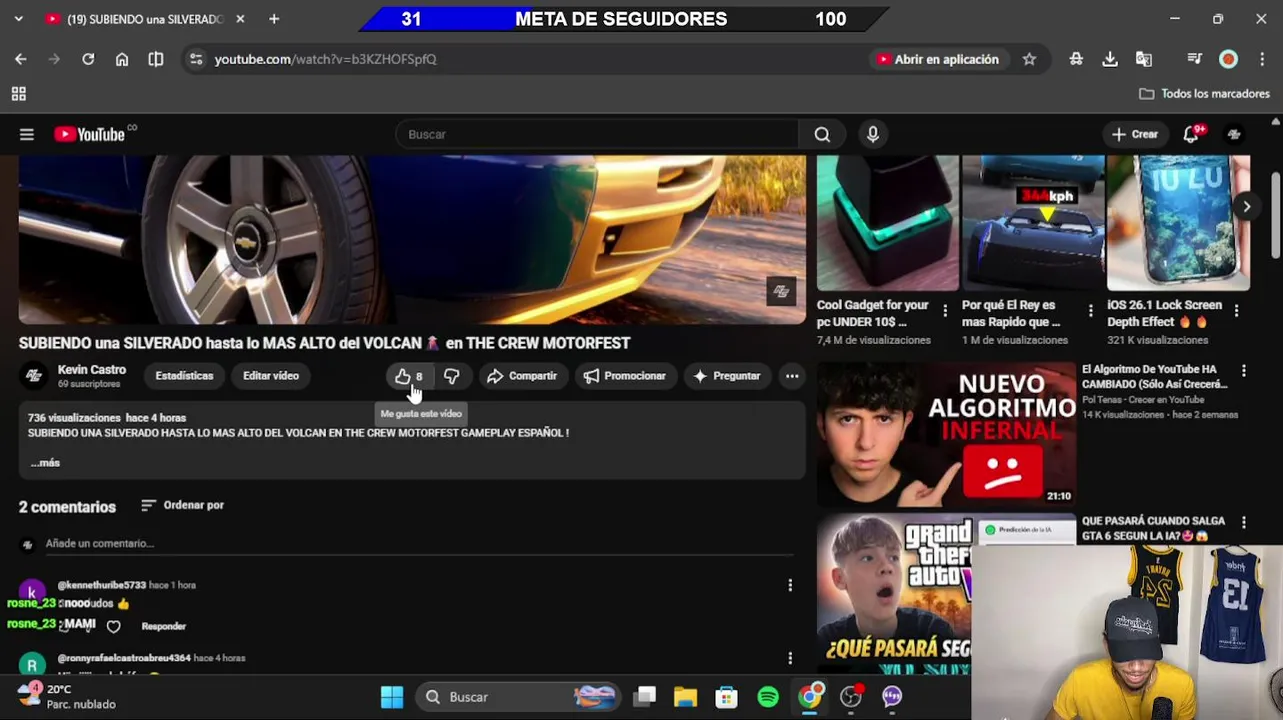Dislike the video with thumbs down
1283x720 pixels.
[x=452, y=376]
